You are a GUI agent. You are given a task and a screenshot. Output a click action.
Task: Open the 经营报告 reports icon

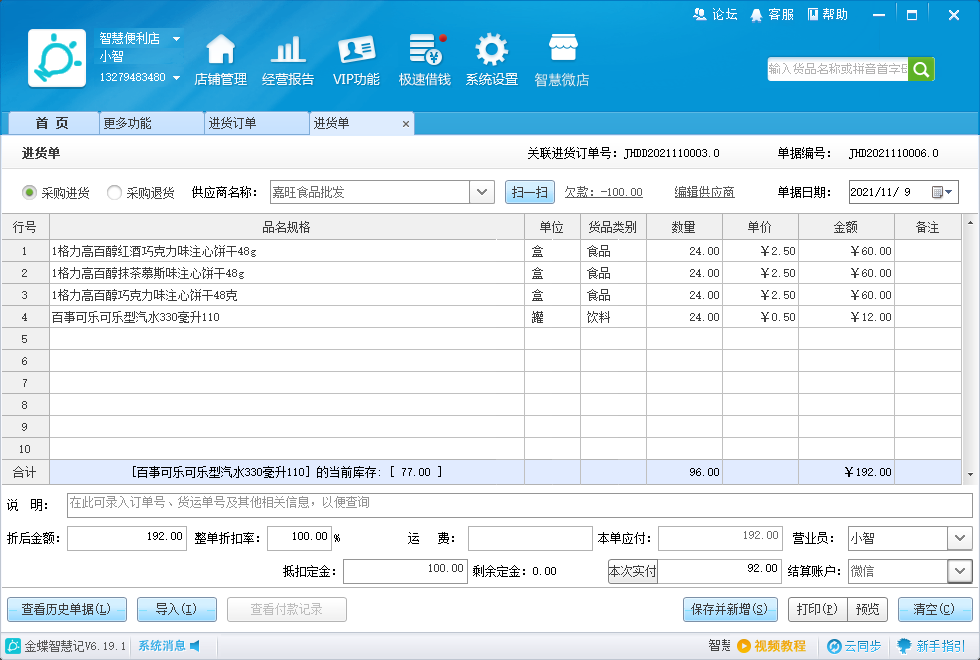(x=288, y=60)
